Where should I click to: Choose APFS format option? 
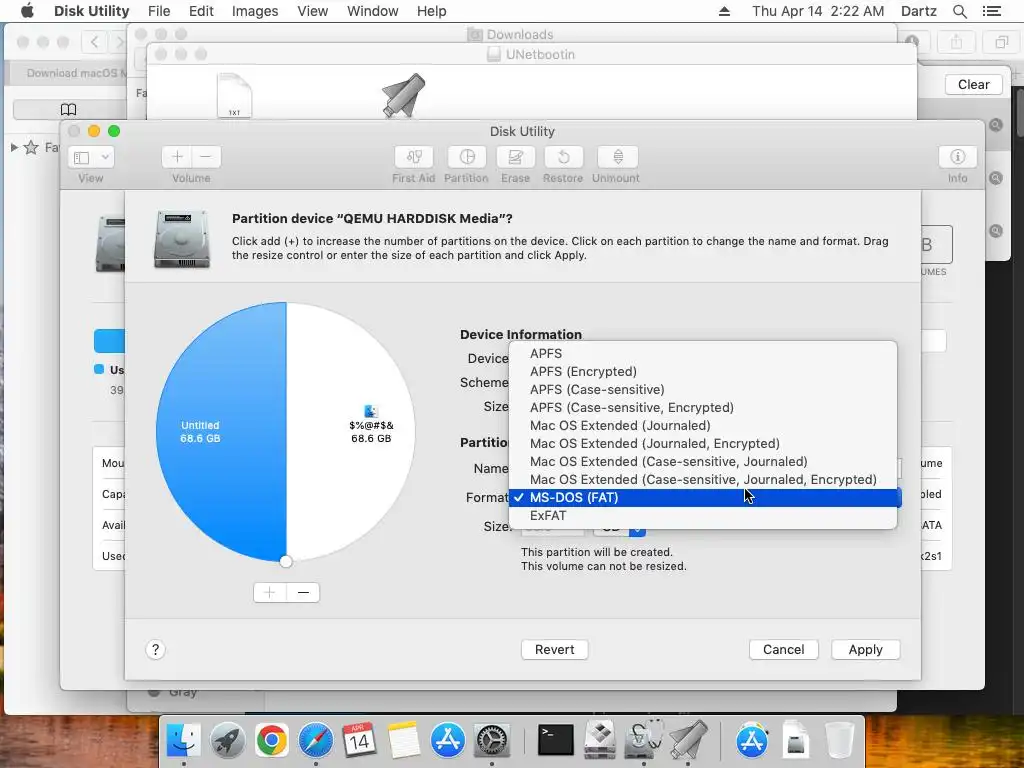click(x=703, y=353)
